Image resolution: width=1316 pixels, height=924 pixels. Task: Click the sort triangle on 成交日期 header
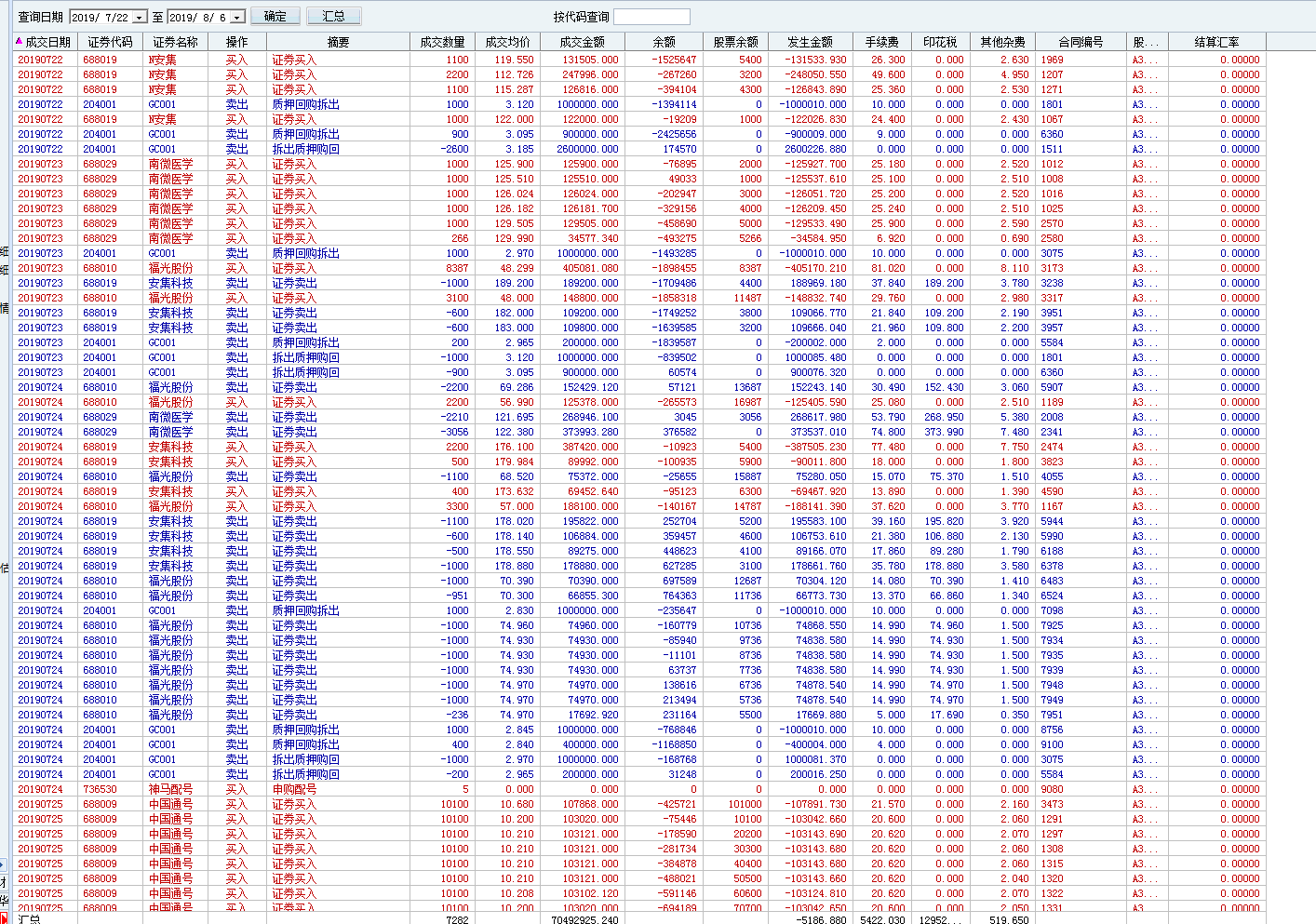click(x=19, y=41)
